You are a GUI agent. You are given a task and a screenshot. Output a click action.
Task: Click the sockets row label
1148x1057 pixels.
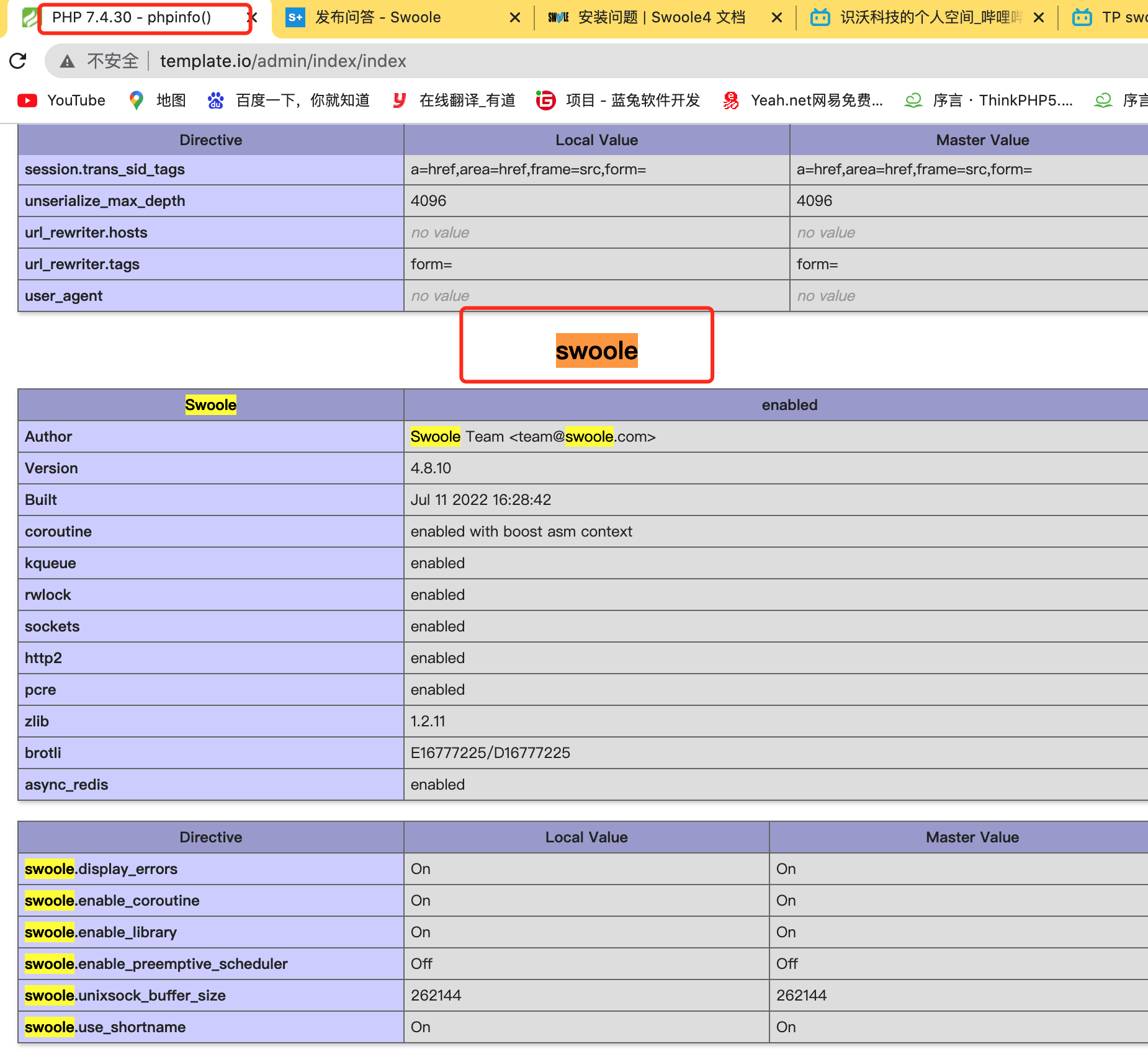(52, 627)
